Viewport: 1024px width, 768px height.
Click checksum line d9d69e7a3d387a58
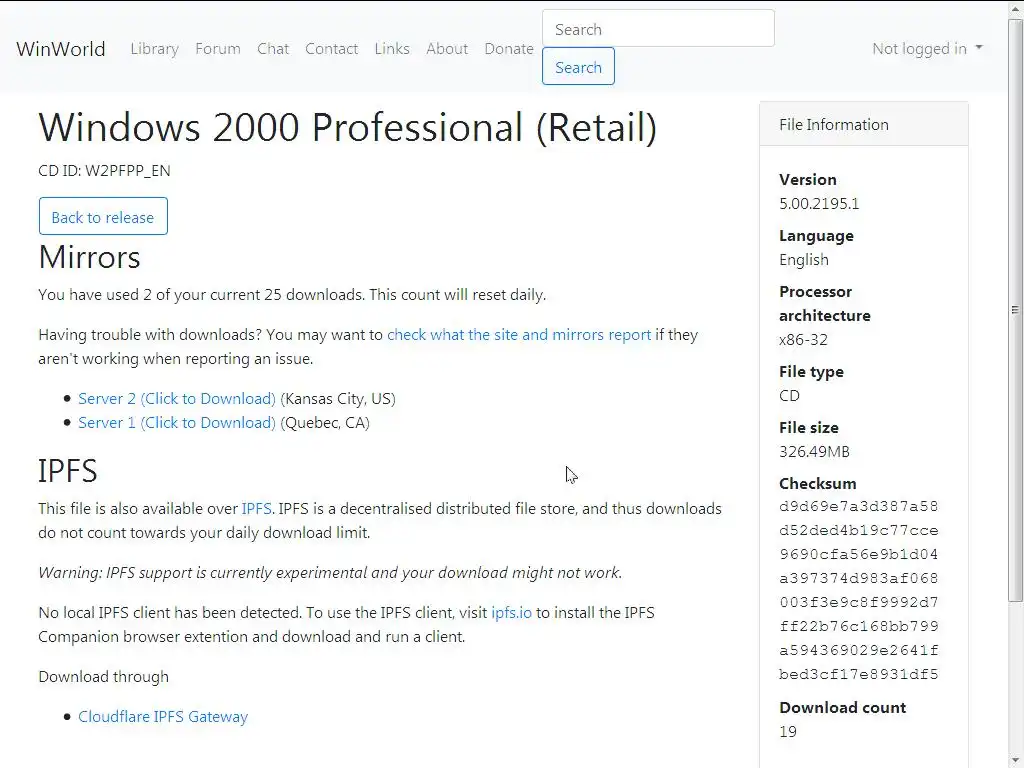tap(859, 507)
